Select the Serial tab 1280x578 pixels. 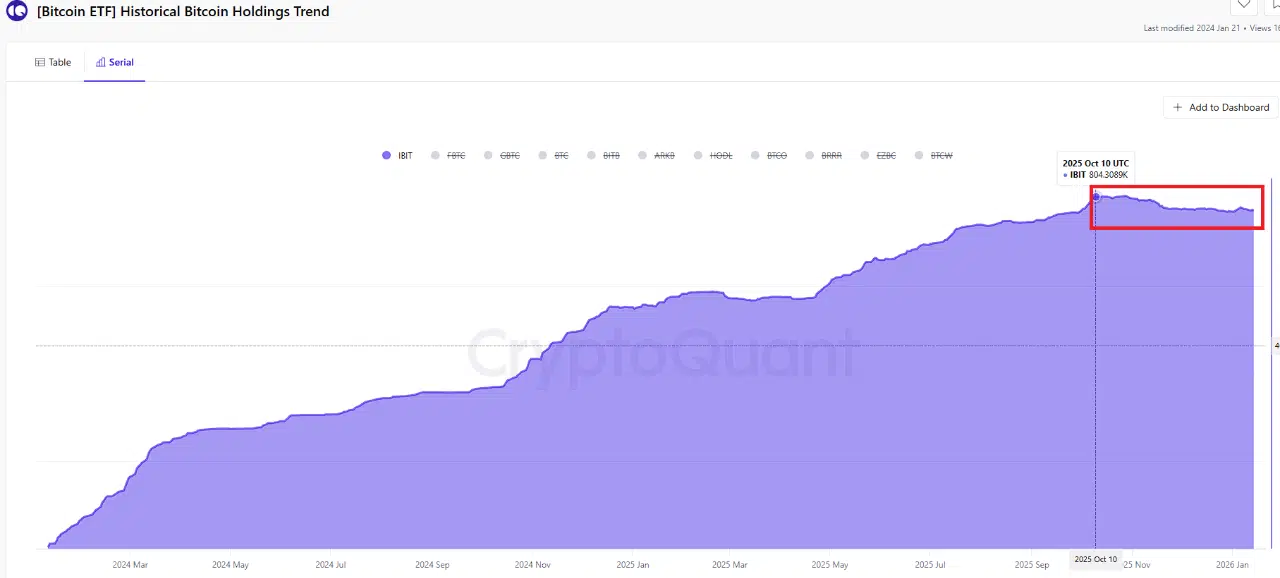click(x=114, y=61)
